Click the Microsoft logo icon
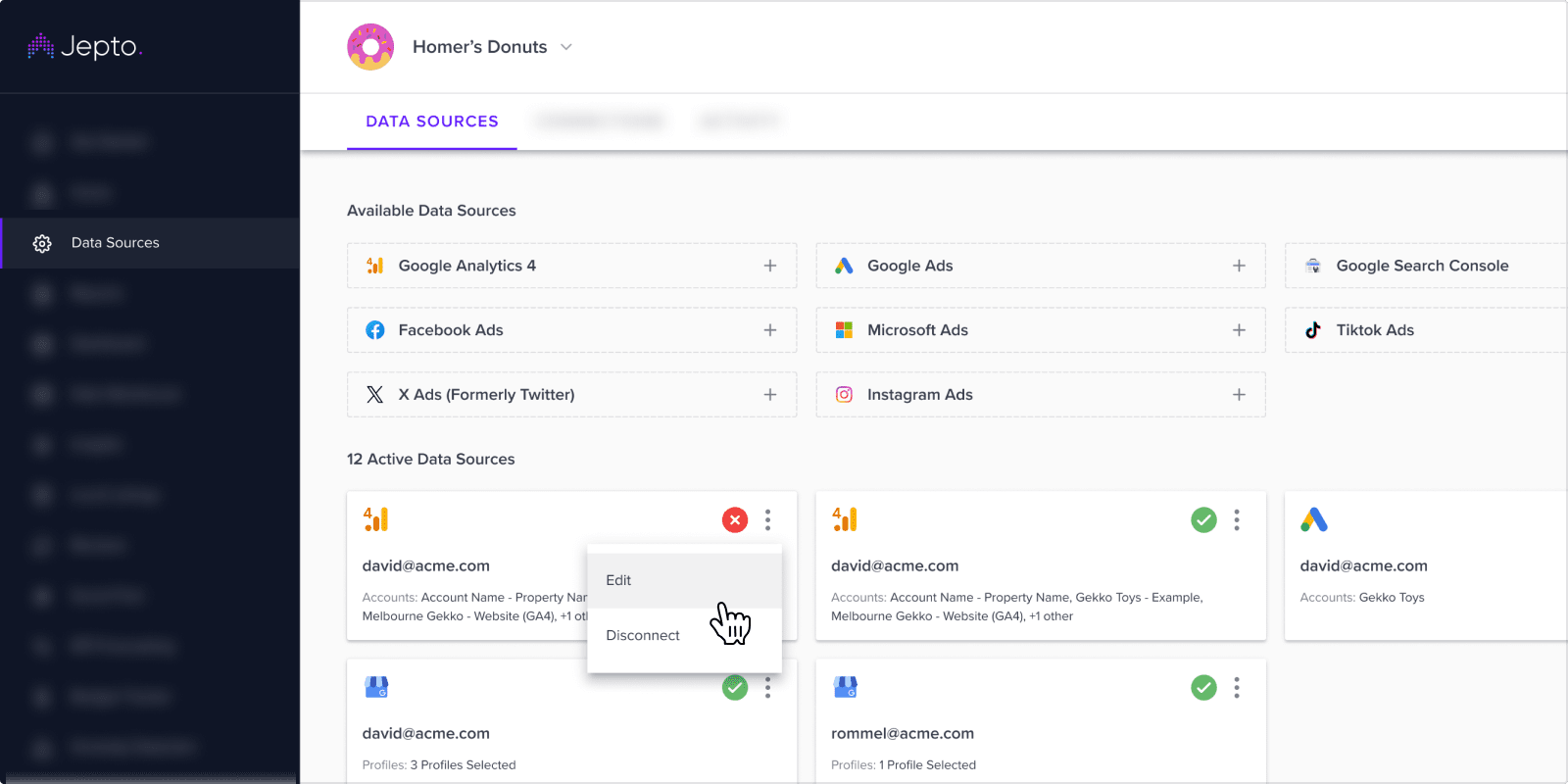 (x=844, y=330)
